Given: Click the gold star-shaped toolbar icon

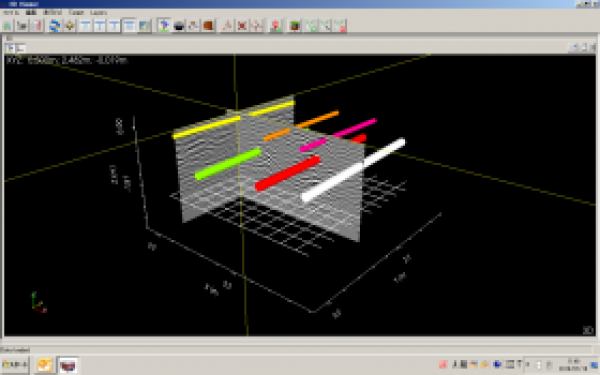Looking at the screenshot, I should 70,26.
